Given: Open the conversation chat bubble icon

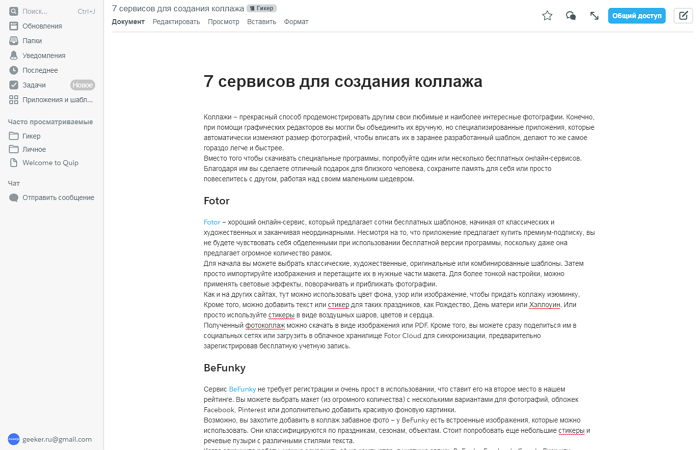Looking at the screenshot, I should (571, 16).
